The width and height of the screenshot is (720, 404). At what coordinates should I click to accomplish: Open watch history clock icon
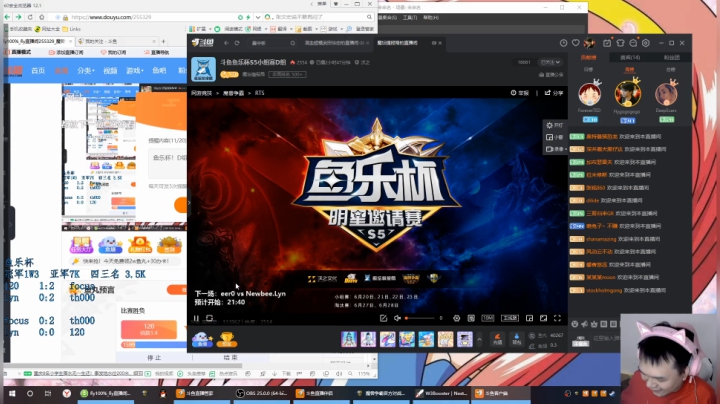(x=563, y=43)
